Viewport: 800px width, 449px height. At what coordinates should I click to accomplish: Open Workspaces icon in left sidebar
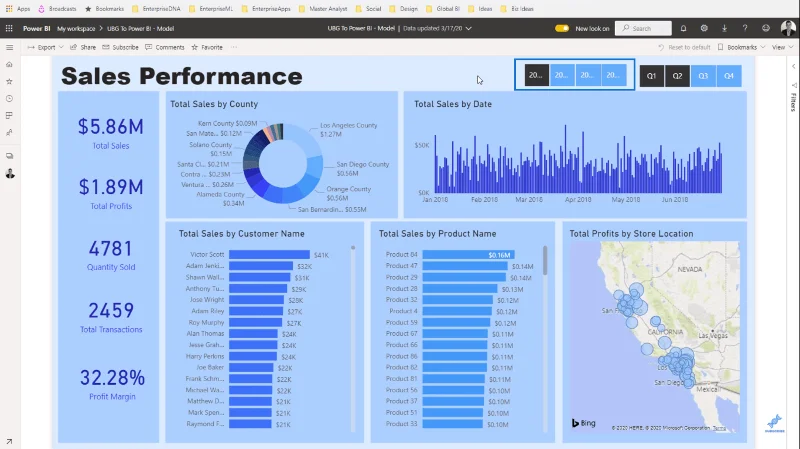(9, 156)
